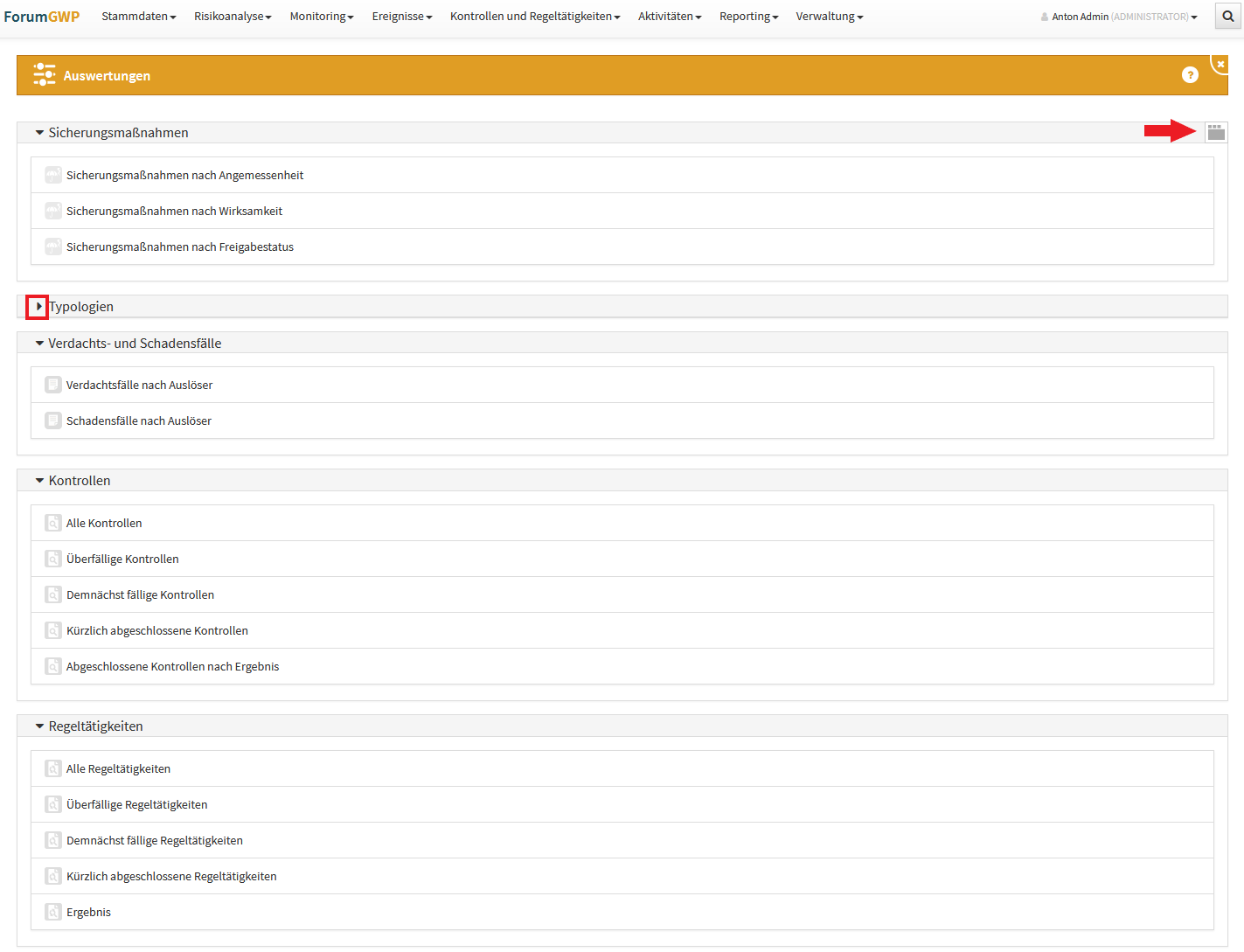
Task: Click the search magnifier icon in navbar
Action: [x=1228, y=17]
